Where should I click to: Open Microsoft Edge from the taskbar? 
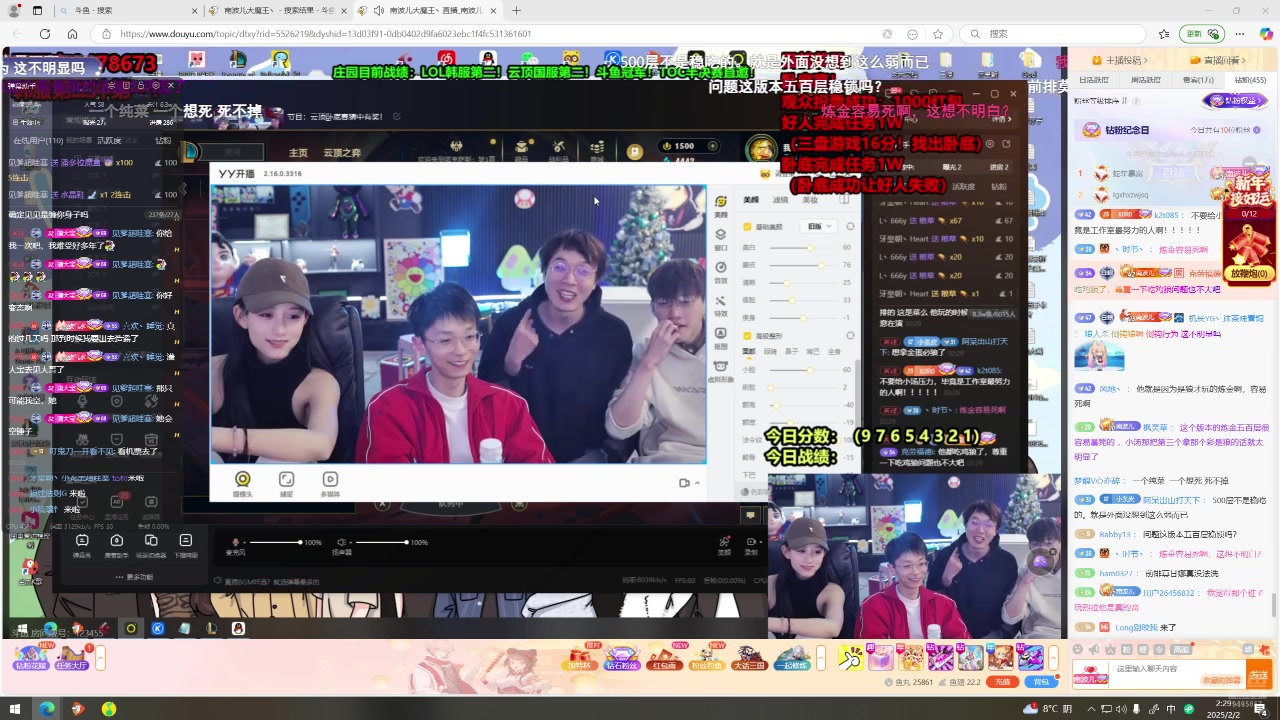[x=46, y=709]
